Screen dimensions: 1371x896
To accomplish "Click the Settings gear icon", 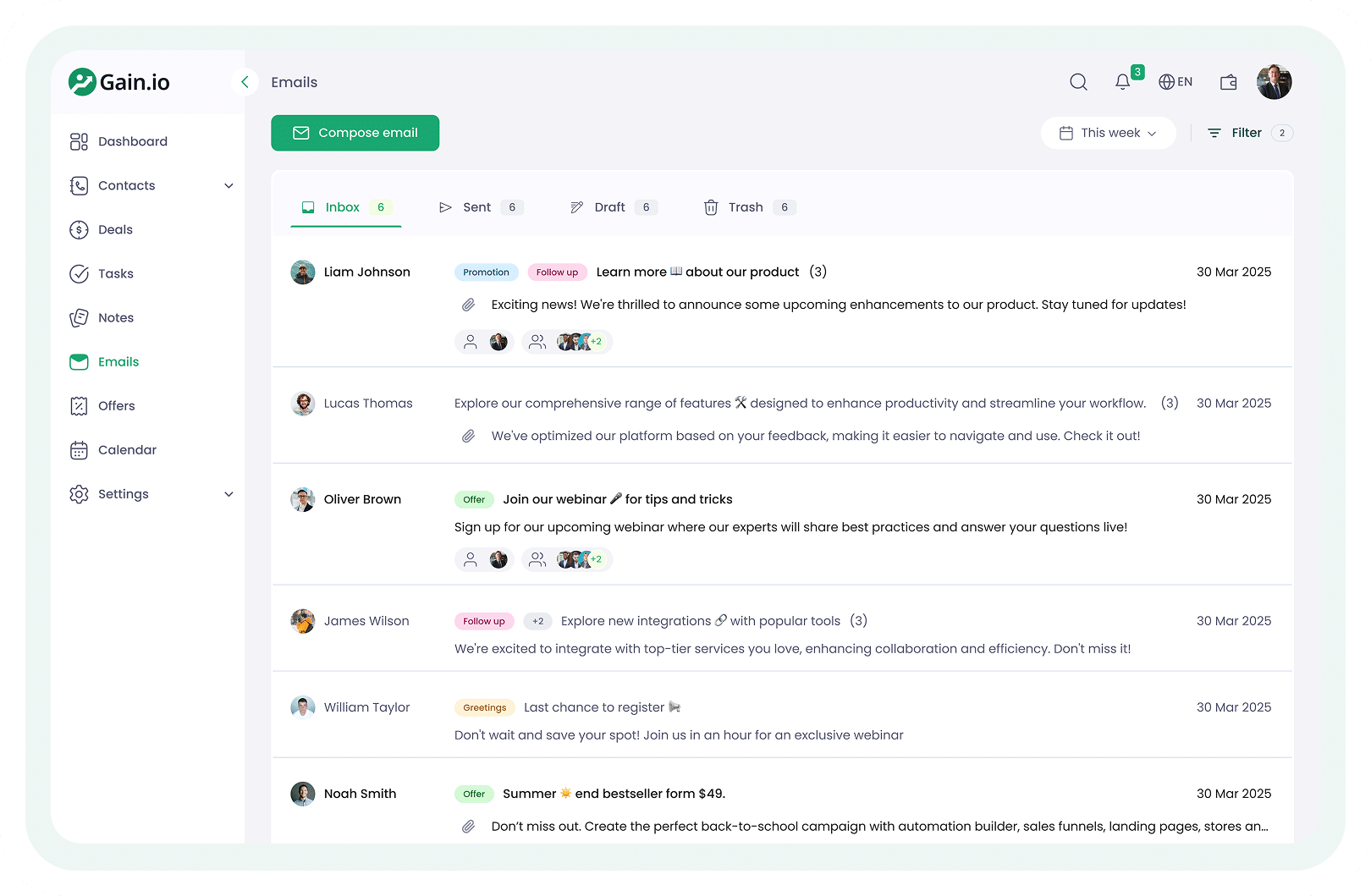I will pyautogui.click(x=79, y=494).
